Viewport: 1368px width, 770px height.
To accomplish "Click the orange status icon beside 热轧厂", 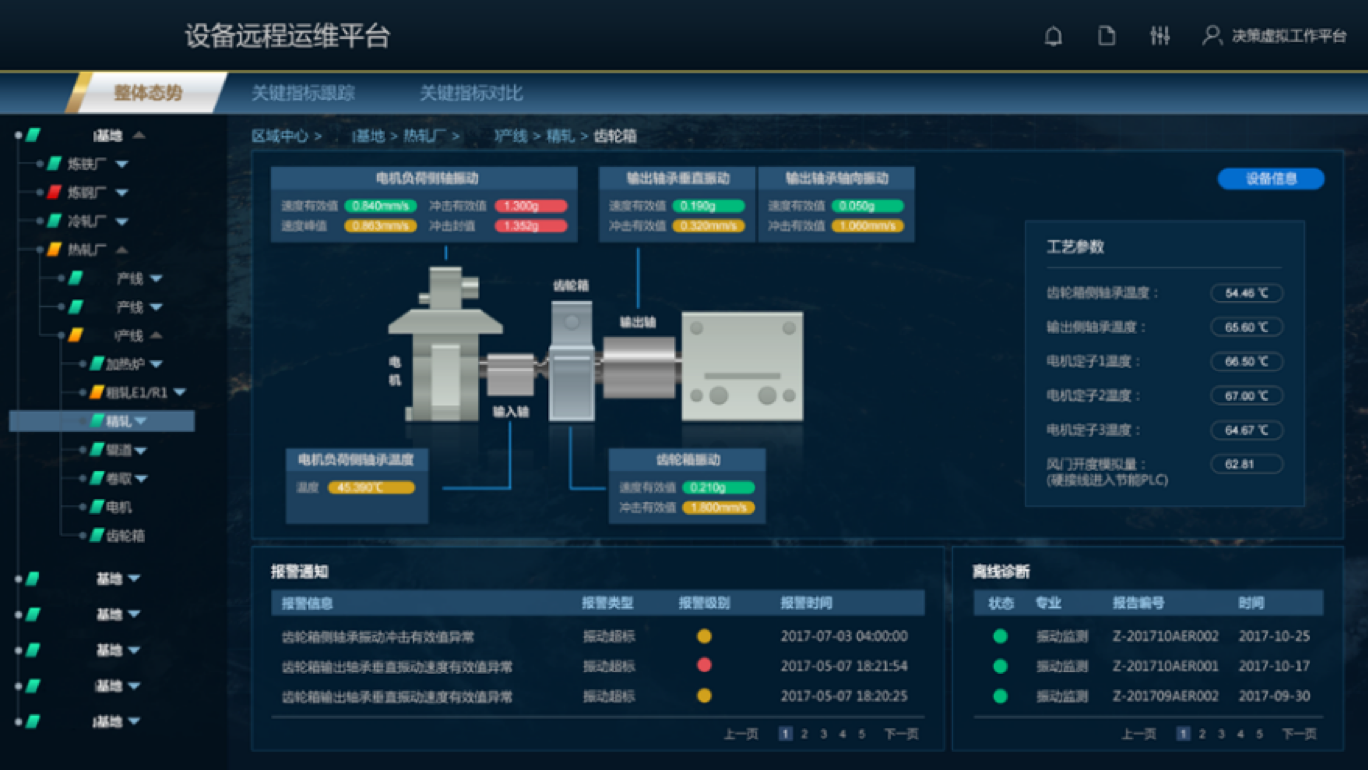I will [x=55, y=250].
